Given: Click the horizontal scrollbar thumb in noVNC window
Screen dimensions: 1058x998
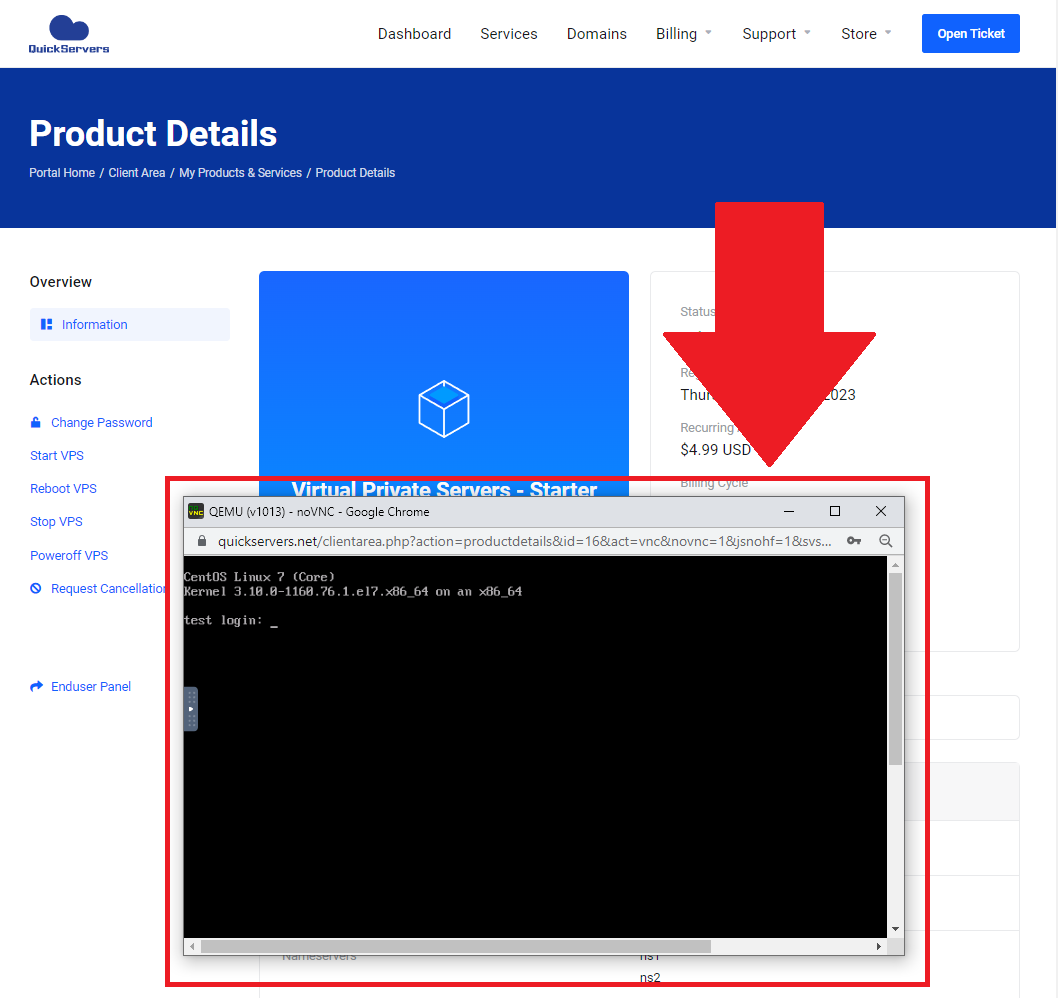Looking at the screenshot, I should (x=456, y=947).
